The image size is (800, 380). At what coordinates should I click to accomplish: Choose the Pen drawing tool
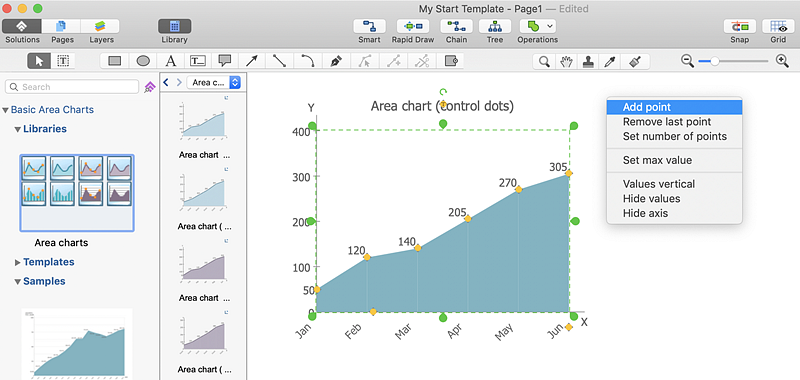tap(336, 62)
